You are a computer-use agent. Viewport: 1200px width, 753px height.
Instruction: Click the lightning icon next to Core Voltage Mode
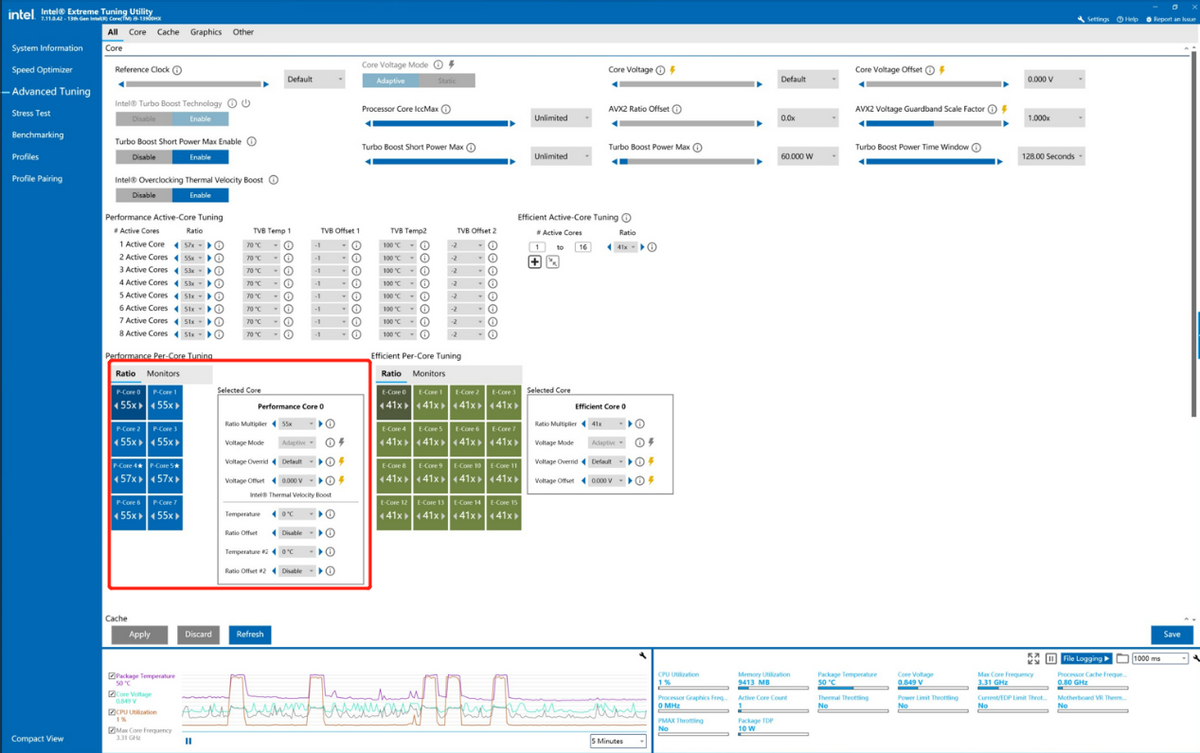click(x=451, y=64)
